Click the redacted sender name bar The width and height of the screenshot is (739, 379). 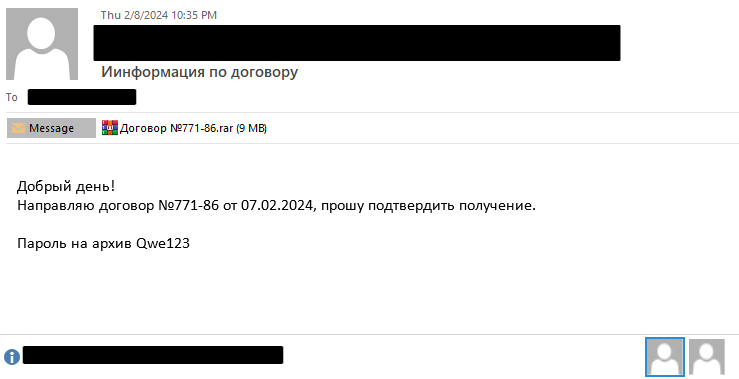tap(357, 43)
